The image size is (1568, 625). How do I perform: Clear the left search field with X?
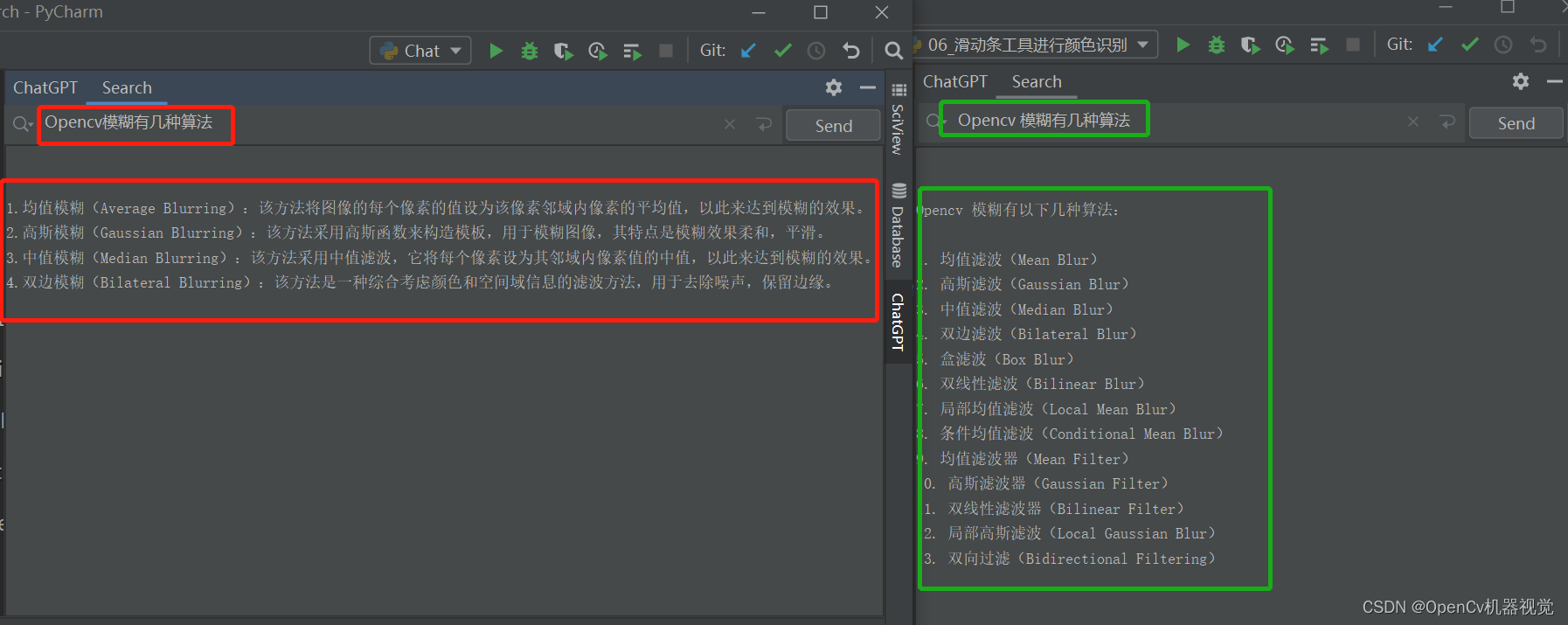[x=730, y=124]
